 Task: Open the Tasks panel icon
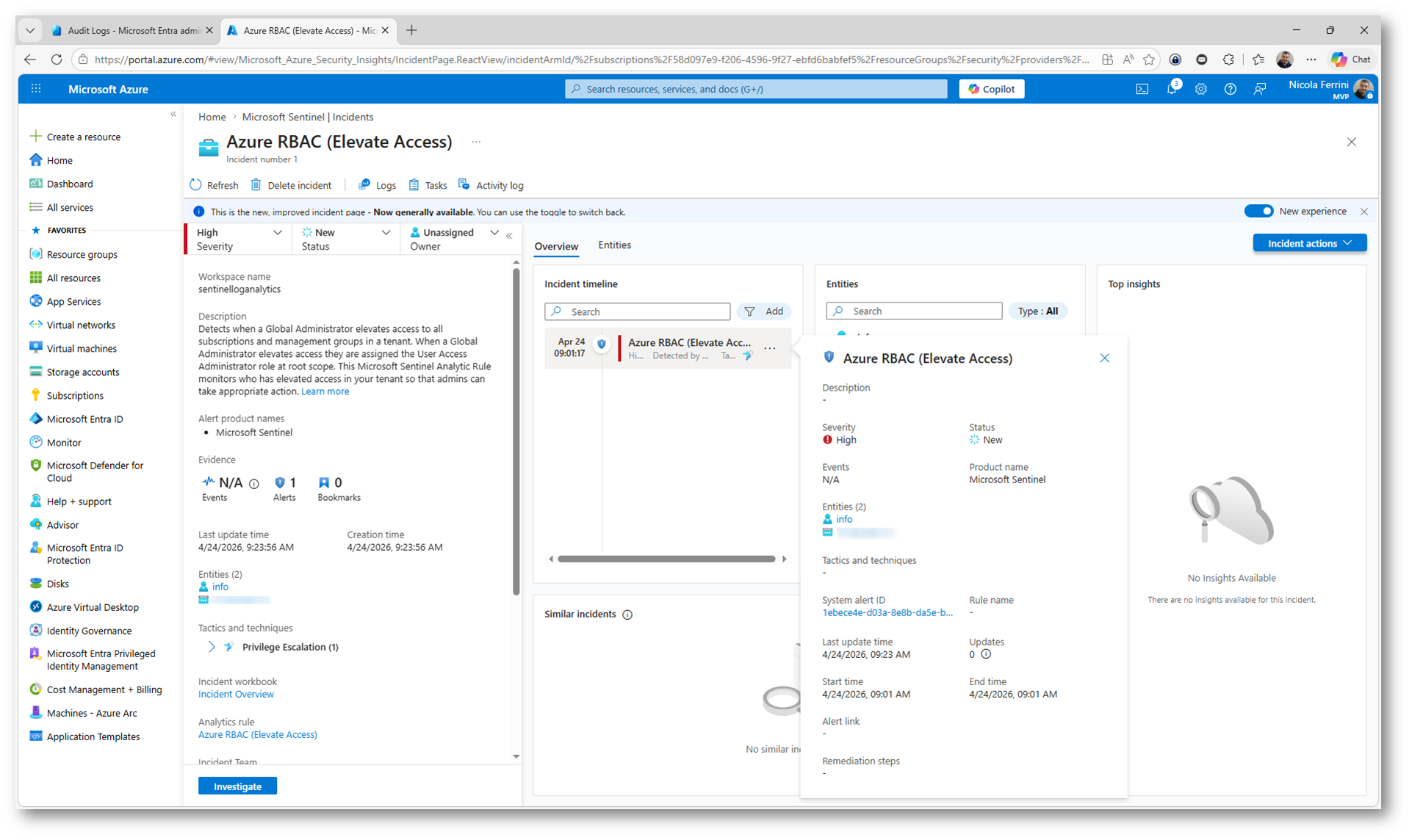tap(414, 185)
